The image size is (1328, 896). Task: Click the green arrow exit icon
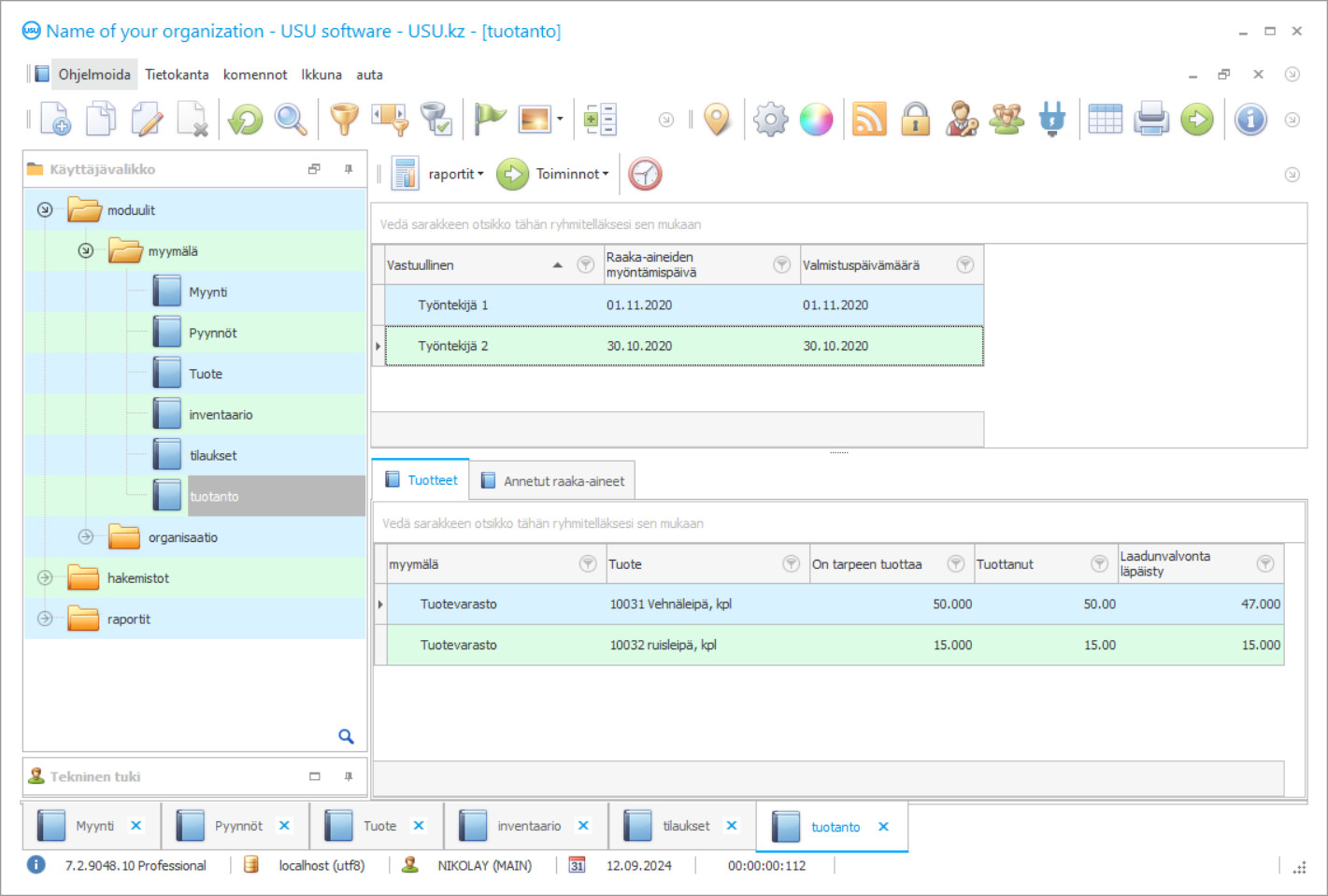1197,120
